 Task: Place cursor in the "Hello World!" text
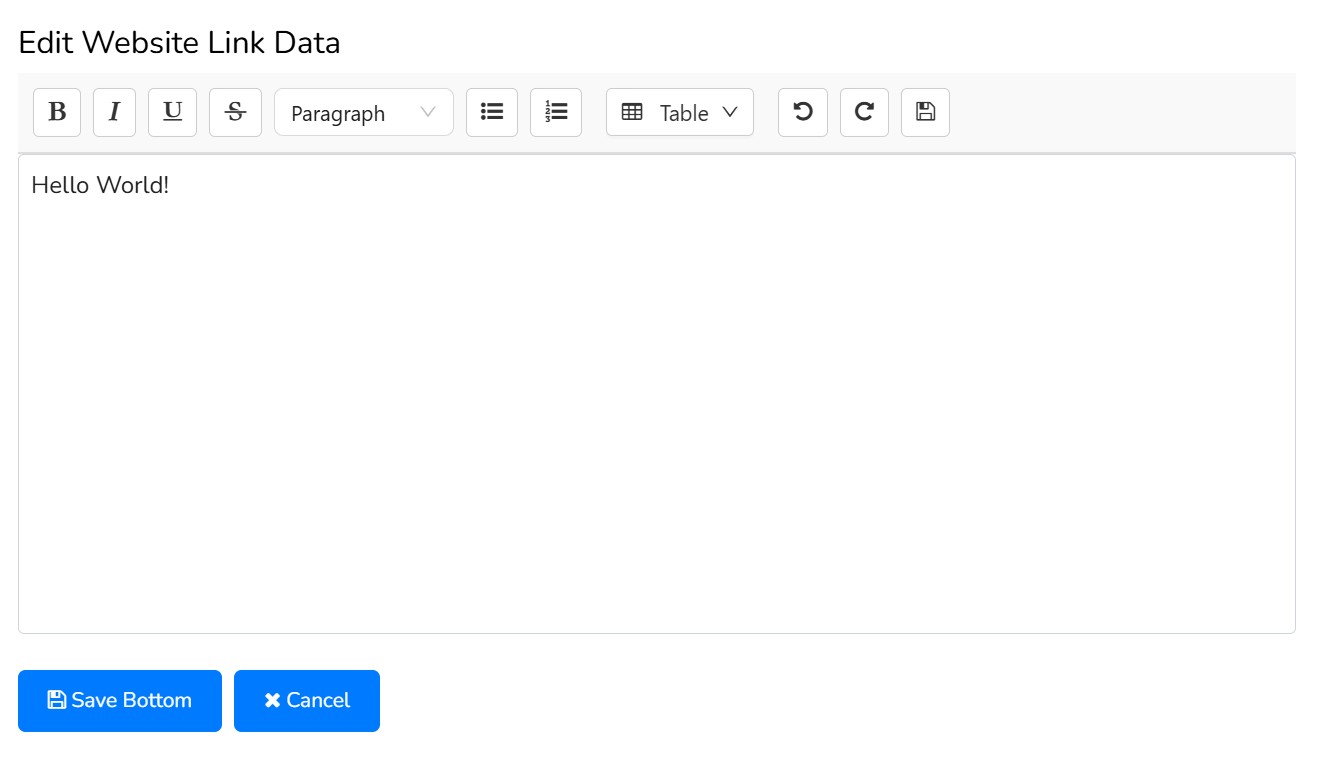click(x=100, y=185)
